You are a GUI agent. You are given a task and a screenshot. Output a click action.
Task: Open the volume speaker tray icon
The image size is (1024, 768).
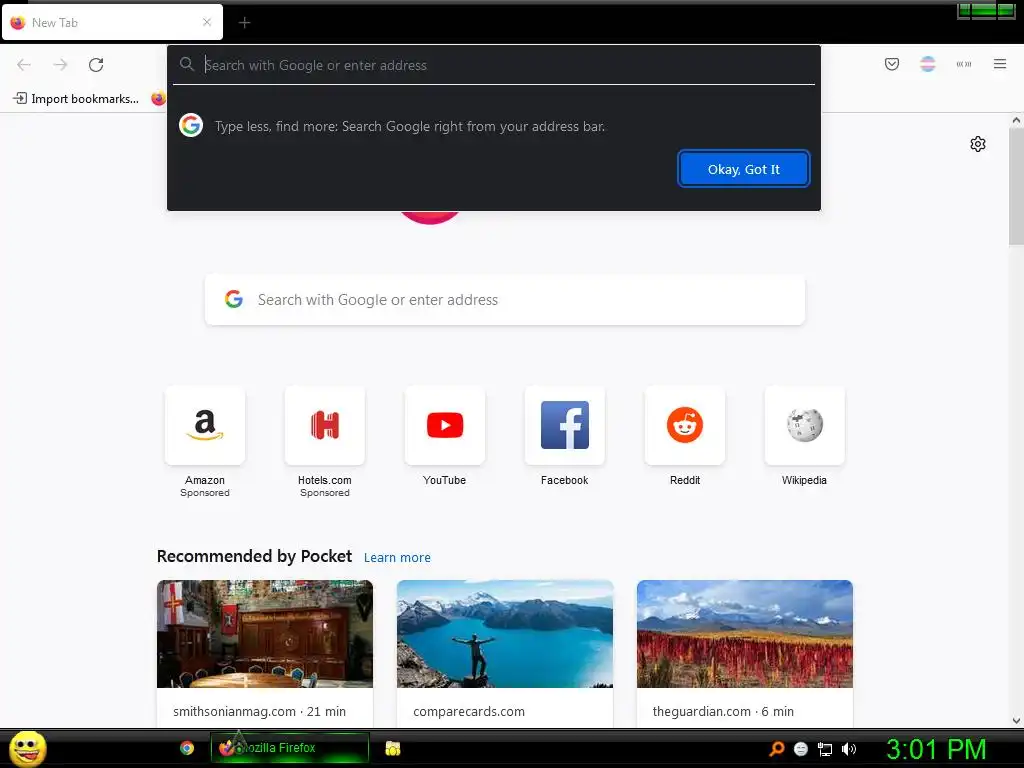point(848,749)
